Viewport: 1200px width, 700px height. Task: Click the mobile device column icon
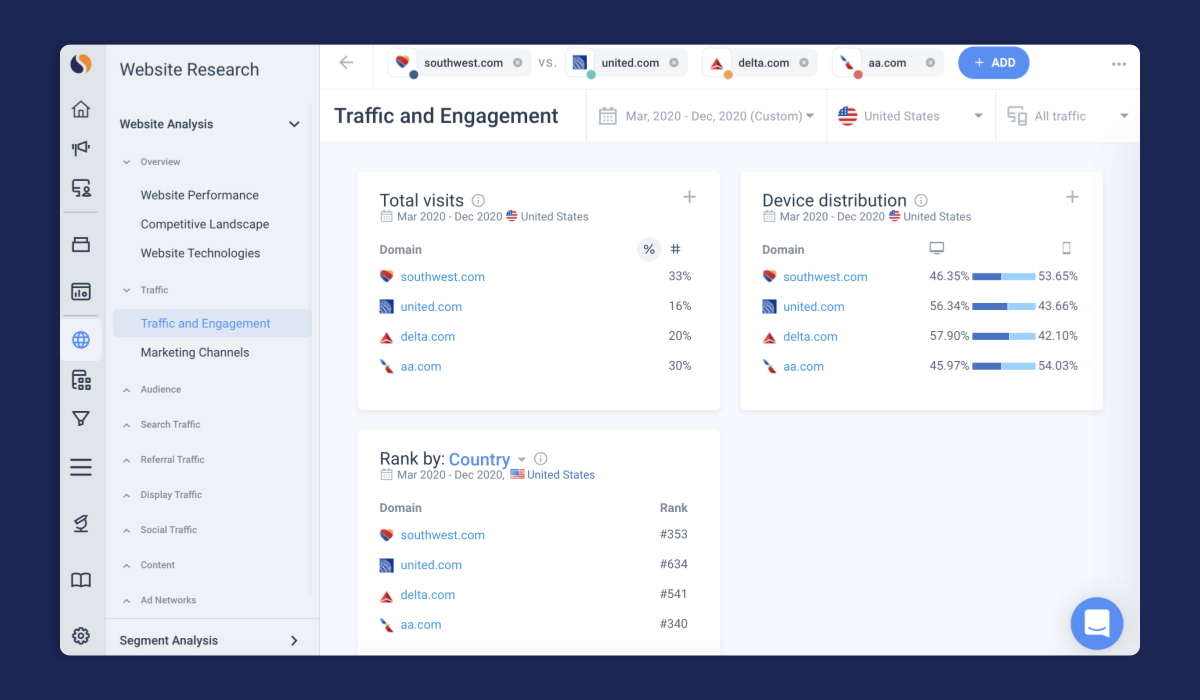pos(1066,248)
